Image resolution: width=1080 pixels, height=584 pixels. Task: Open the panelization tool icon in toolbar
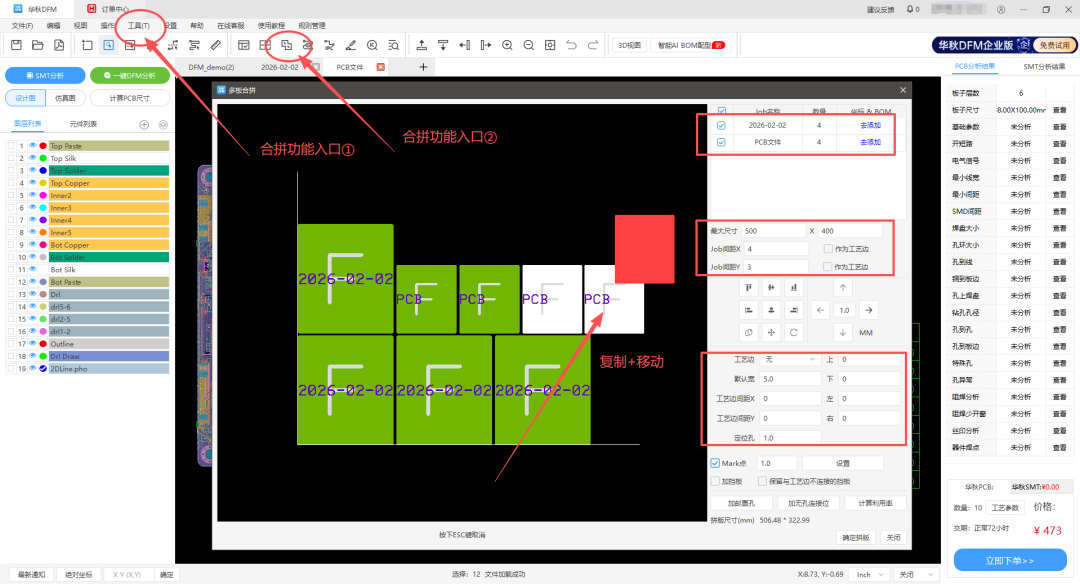pyautogui.click(x=287, y=45)
